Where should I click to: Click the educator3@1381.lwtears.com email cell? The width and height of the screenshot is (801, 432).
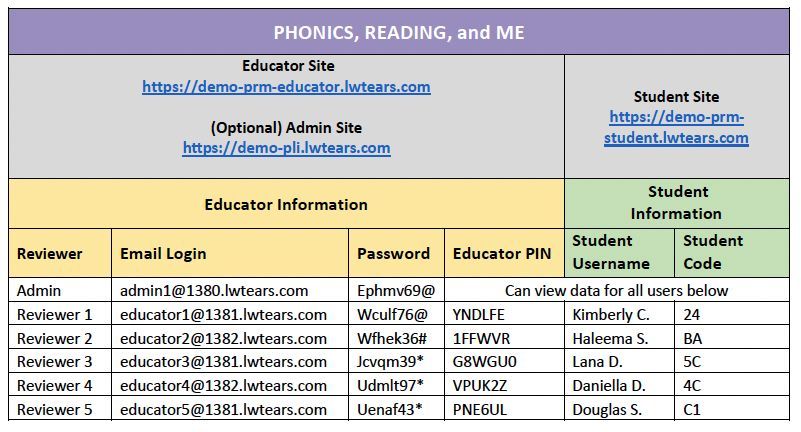click(x=223, y=362)
